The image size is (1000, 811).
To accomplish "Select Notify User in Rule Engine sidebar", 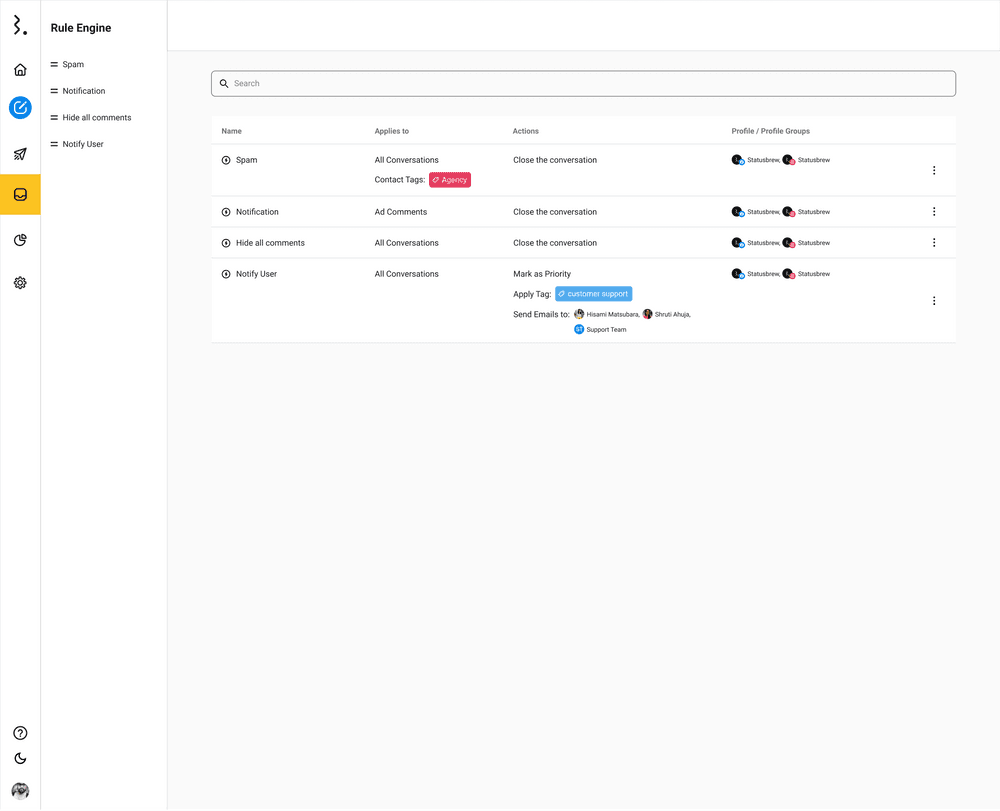I will pos(82,144).
